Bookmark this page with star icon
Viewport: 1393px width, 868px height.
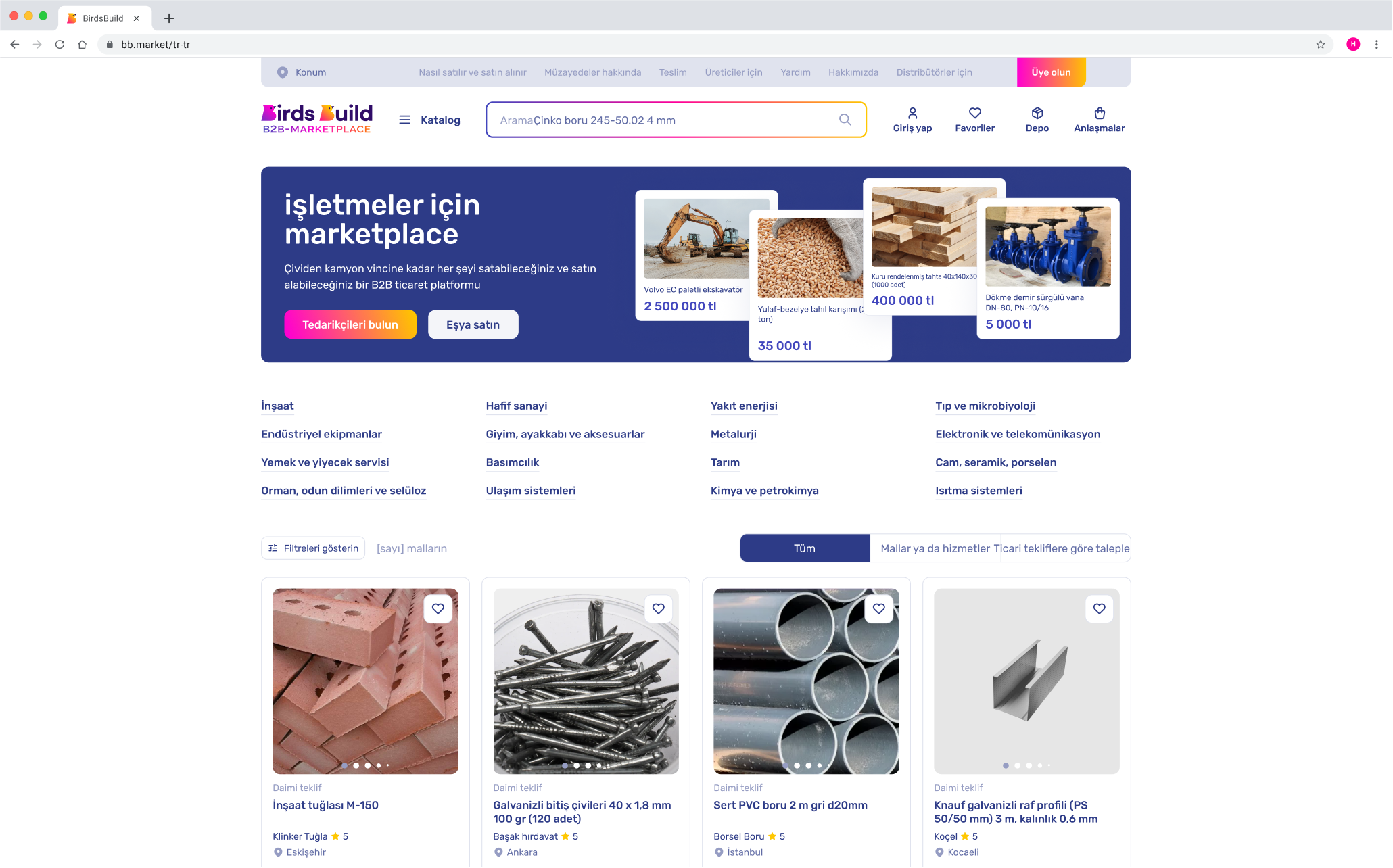pos(1320,45)
